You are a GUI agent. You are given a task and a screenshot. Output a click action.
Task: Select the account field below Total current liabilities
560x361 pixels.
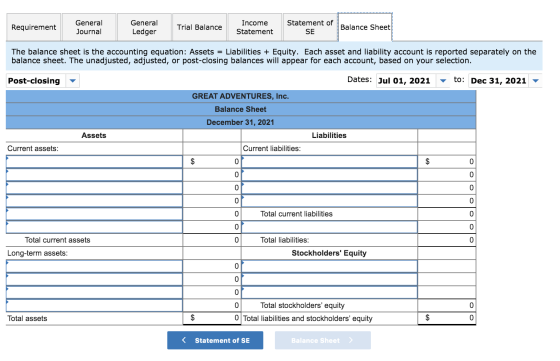click(329, 227)
